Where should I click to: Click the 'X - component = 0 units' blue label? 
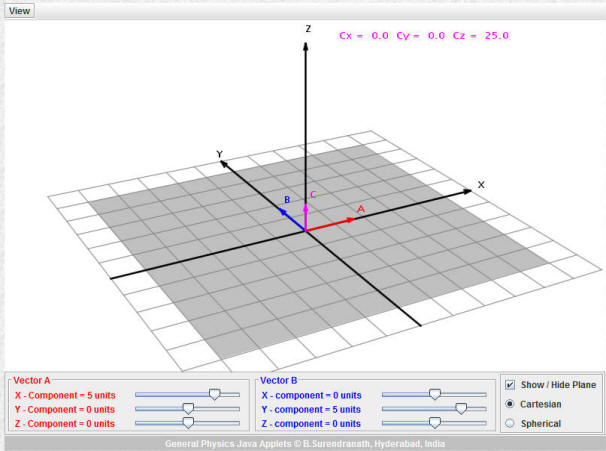(x=312, y=395)
